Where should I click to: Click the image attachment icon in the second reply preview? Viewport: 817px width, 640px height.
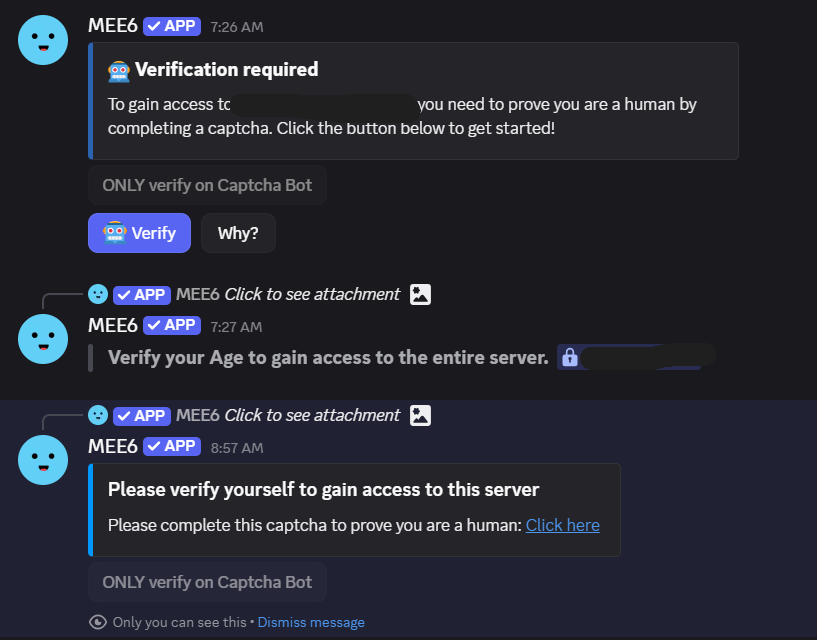pyautogui.click(x=419, y=415)
